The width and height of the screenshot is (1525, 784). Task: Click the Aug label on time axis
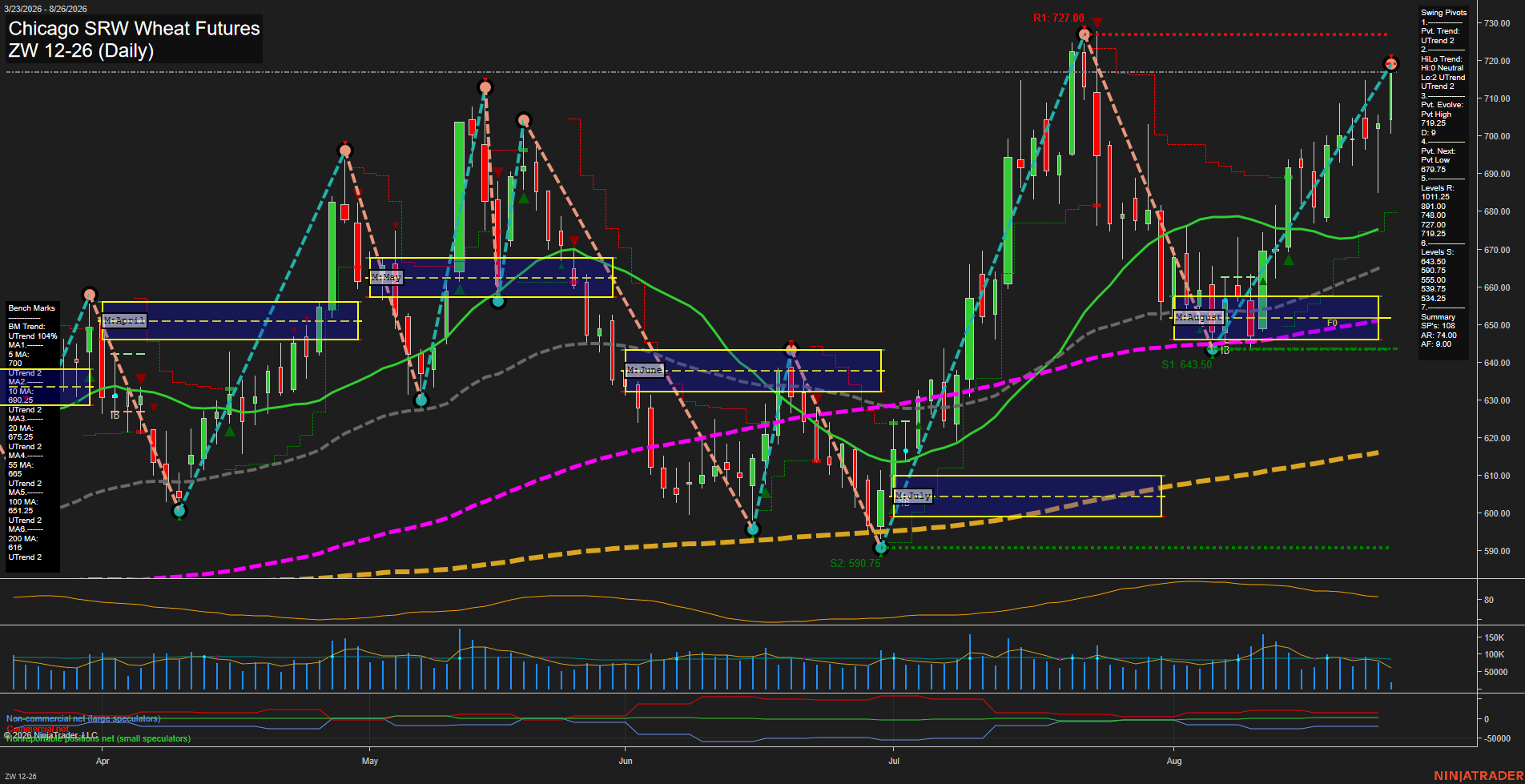click(x=1174, y=761)
